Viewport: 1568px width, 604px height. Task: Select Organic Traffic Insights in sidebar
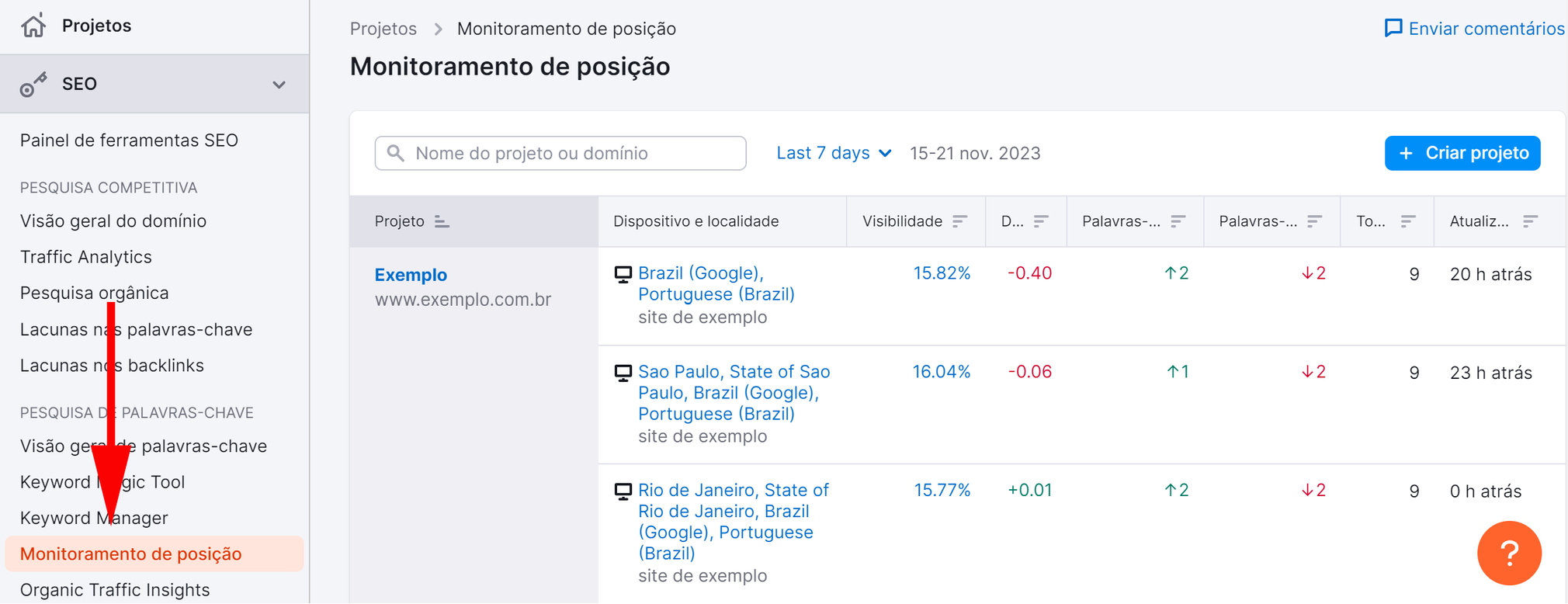[114, 589]
